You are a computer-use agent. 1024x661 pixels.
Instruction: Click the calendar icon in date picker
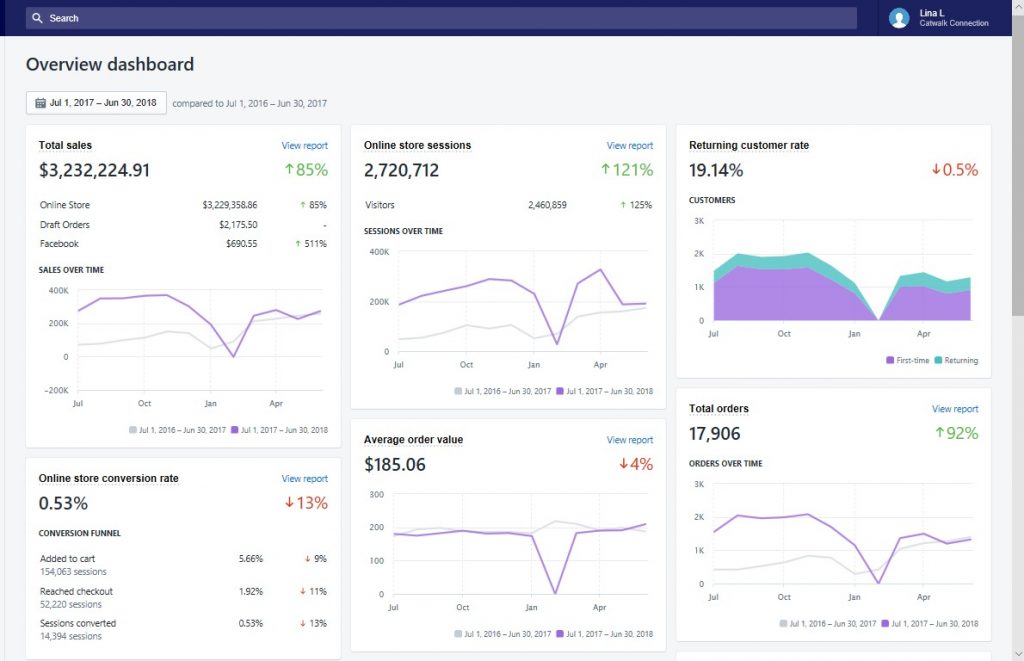click(40, 103)
